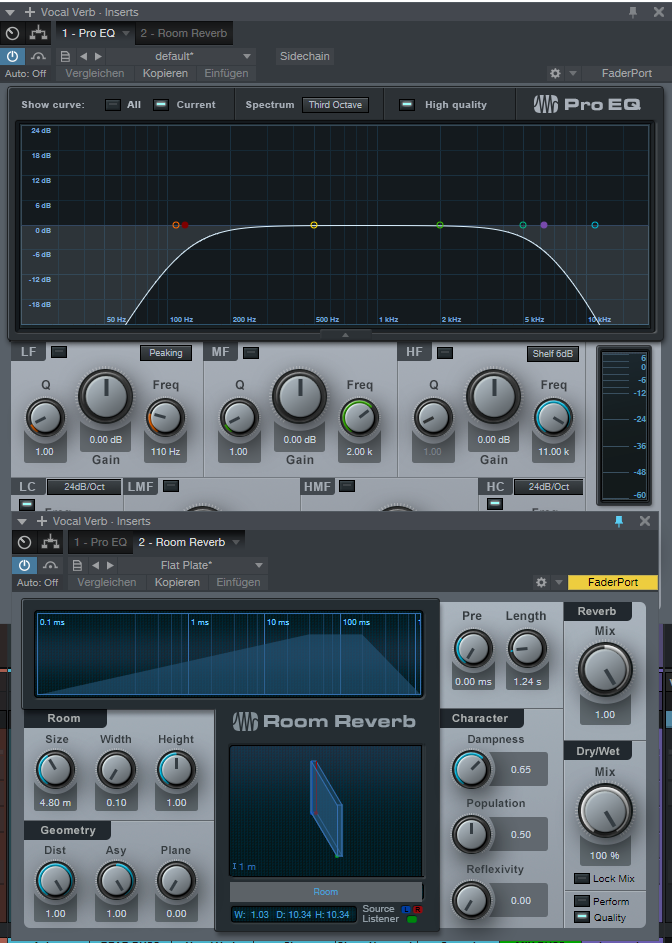Screen dimensions: 672x943
Task: Enable the HMF band
Action: (347, 486)
